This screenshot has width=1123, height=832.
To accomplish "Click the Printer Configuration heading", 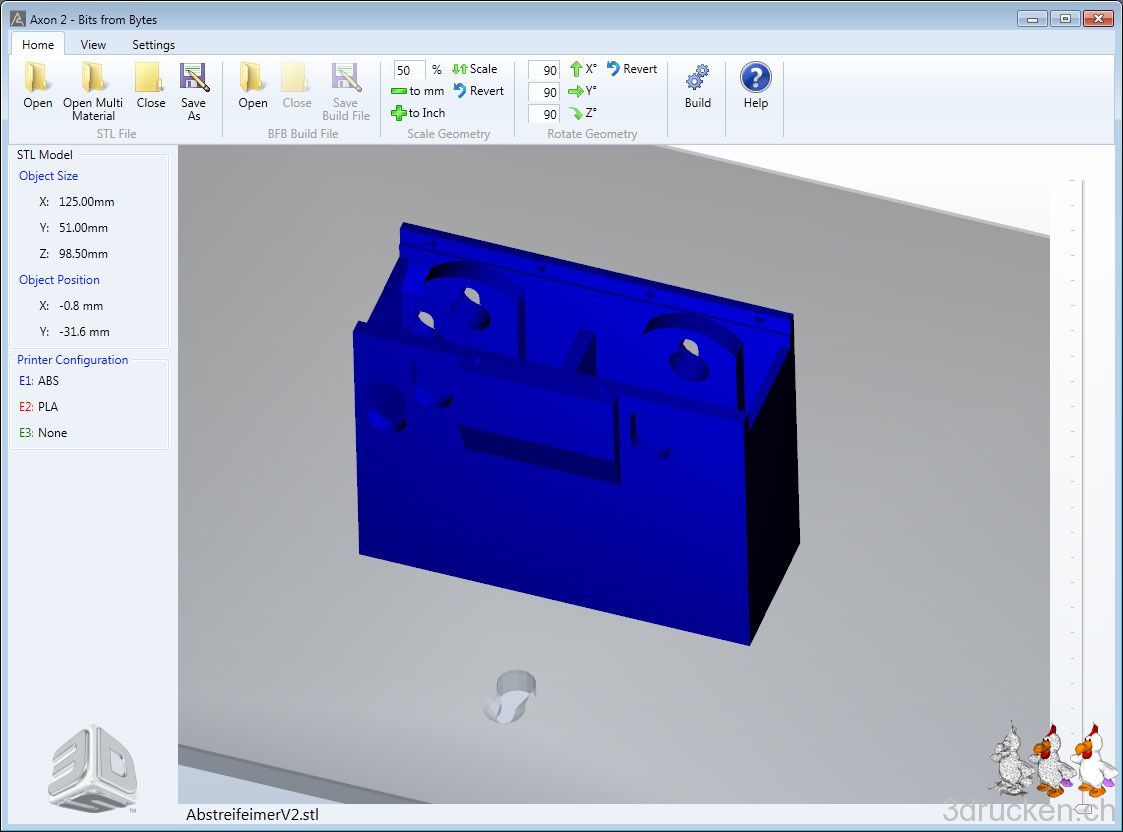I will (72, 359).
